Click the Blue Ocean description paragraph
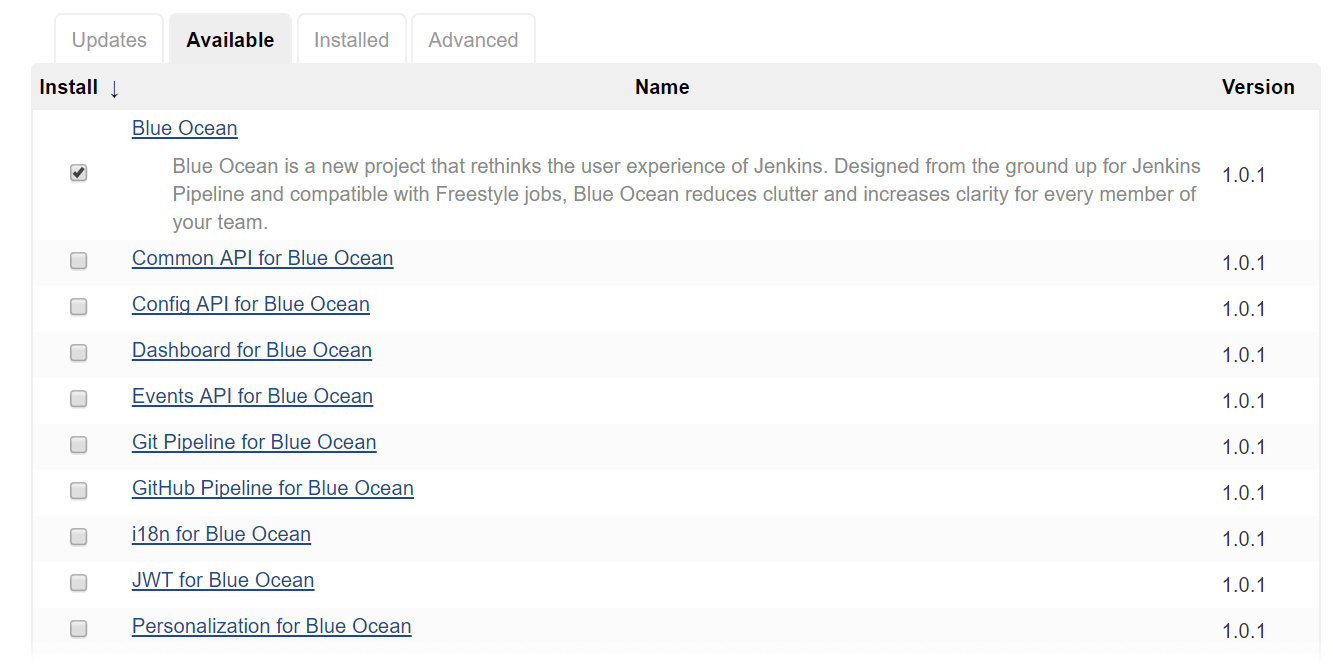Viewport: 1333px width, 667px height. [687, 194]
